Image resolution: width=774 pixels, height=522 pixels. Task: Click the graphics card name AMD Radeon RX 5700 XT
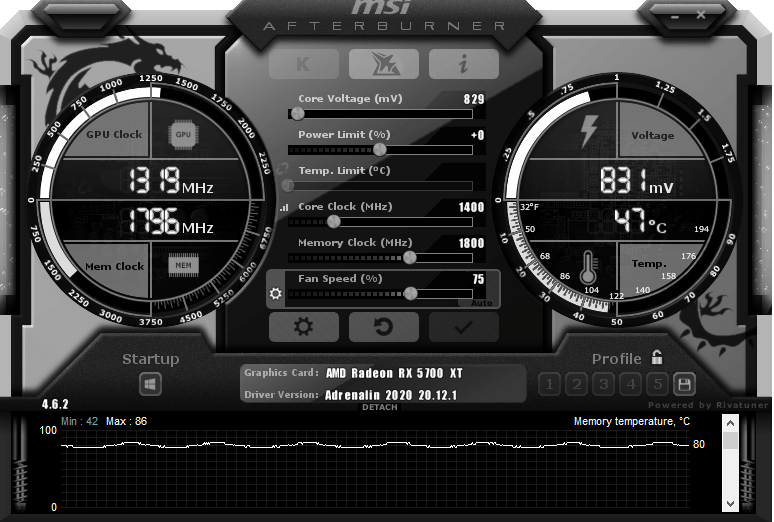tap(394, 373)
